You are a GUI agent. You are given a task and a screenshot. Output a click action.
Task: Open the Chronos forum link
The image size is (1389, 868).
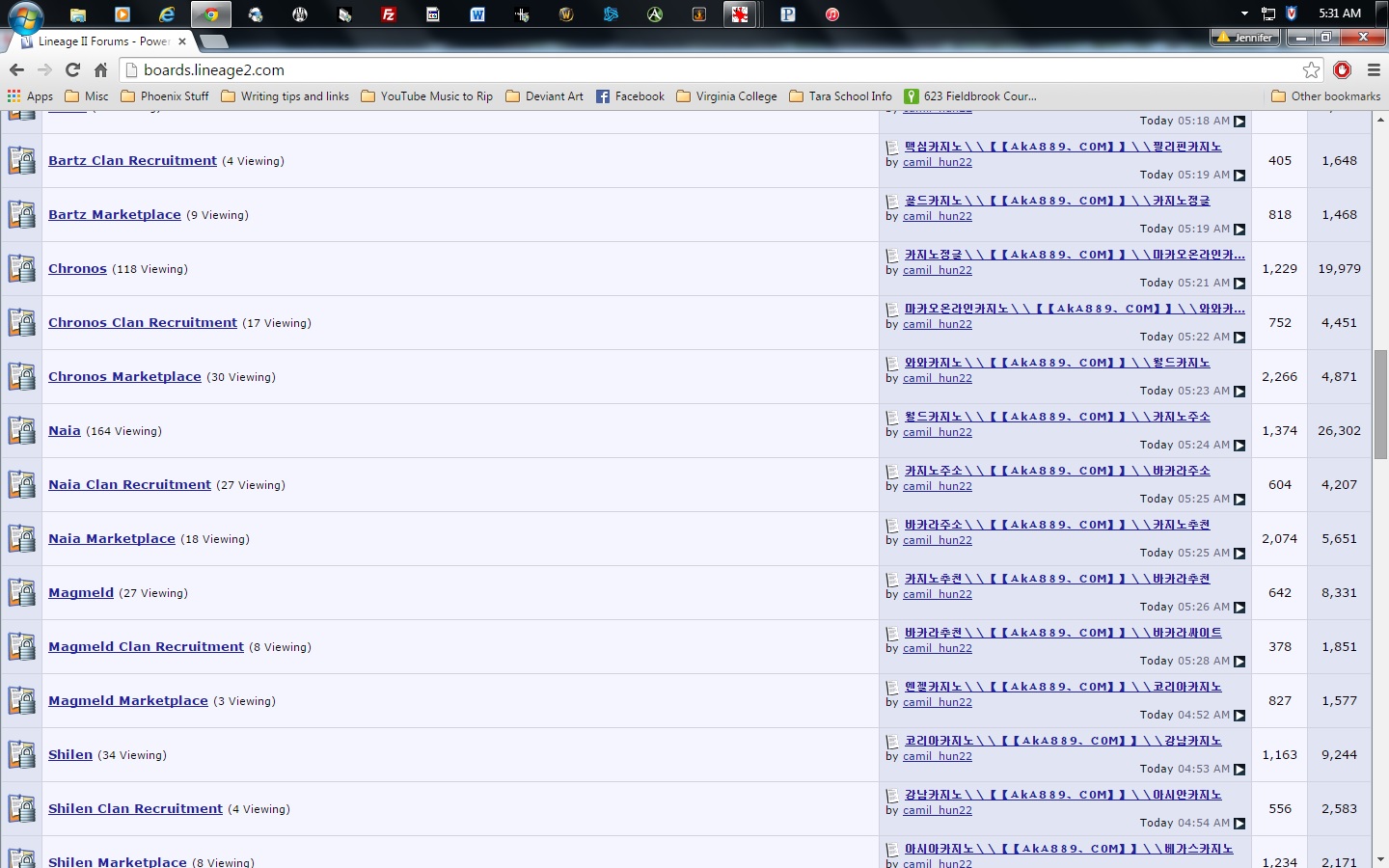pos(77,268)
